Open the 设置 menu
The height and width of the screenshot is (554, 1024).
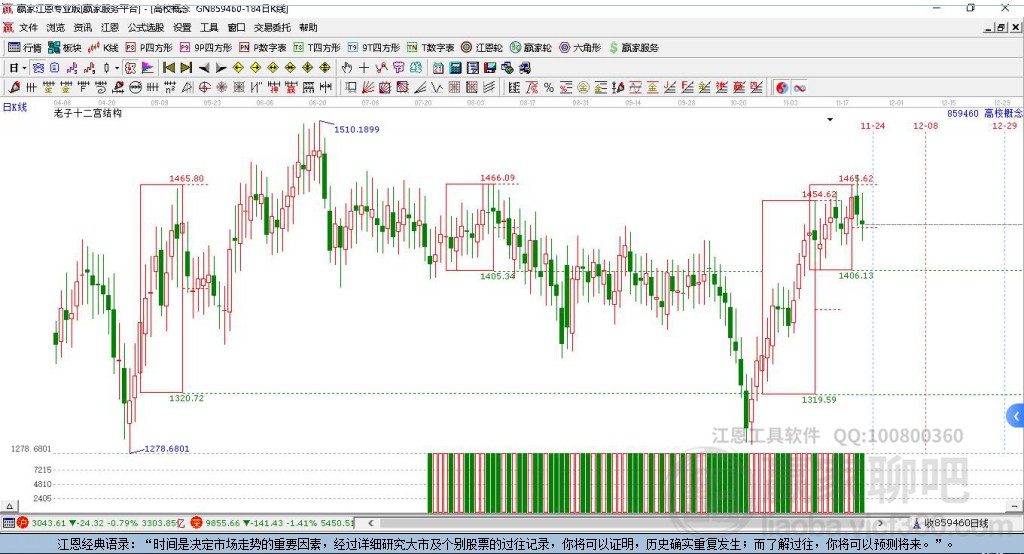point(182,27)
